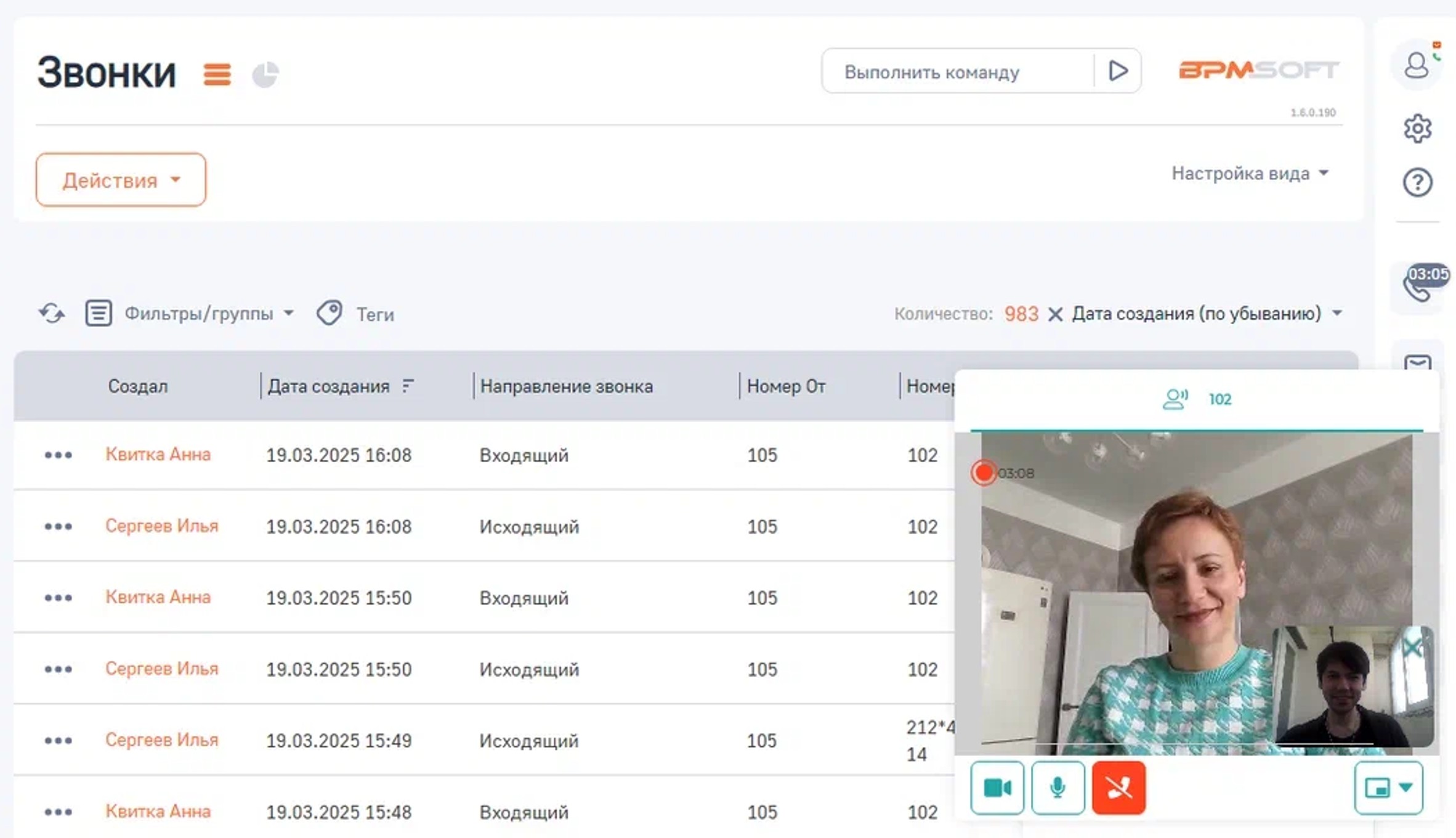Image resolution: width=1456 pixels, height=838 pixels.
Task: Toggle picture-in-picture mode in the call window
Action: (1388, 788)
